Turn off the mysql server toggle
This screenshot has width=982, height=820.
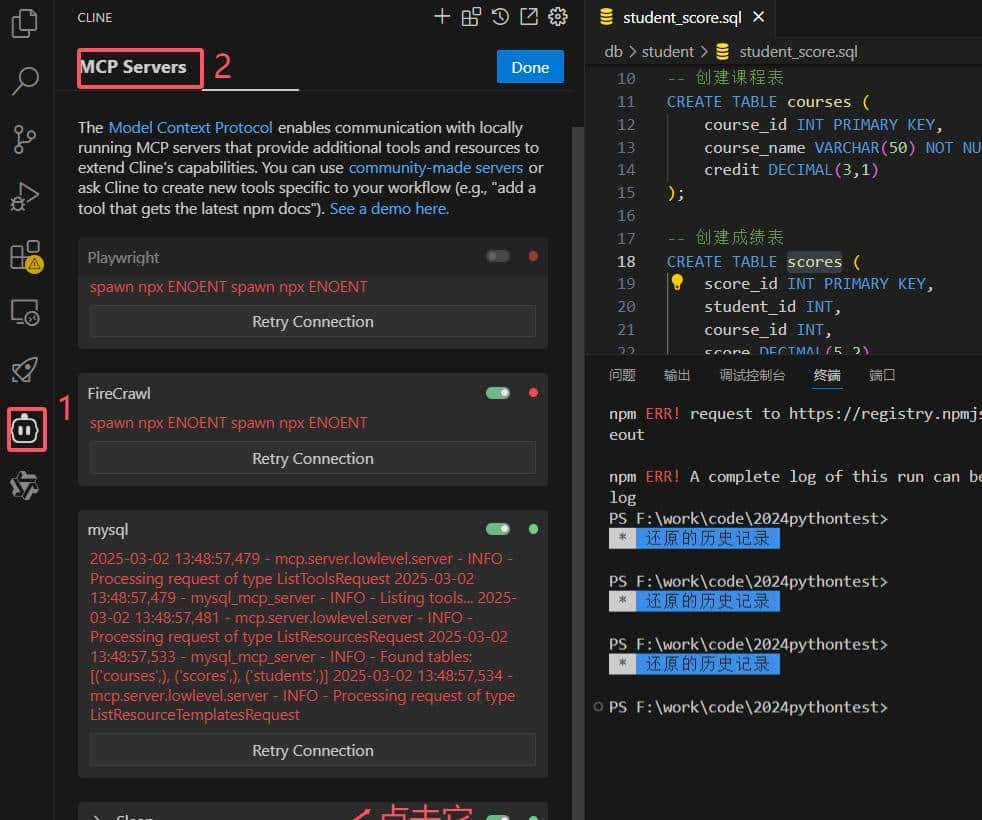[x=497, y=528]
